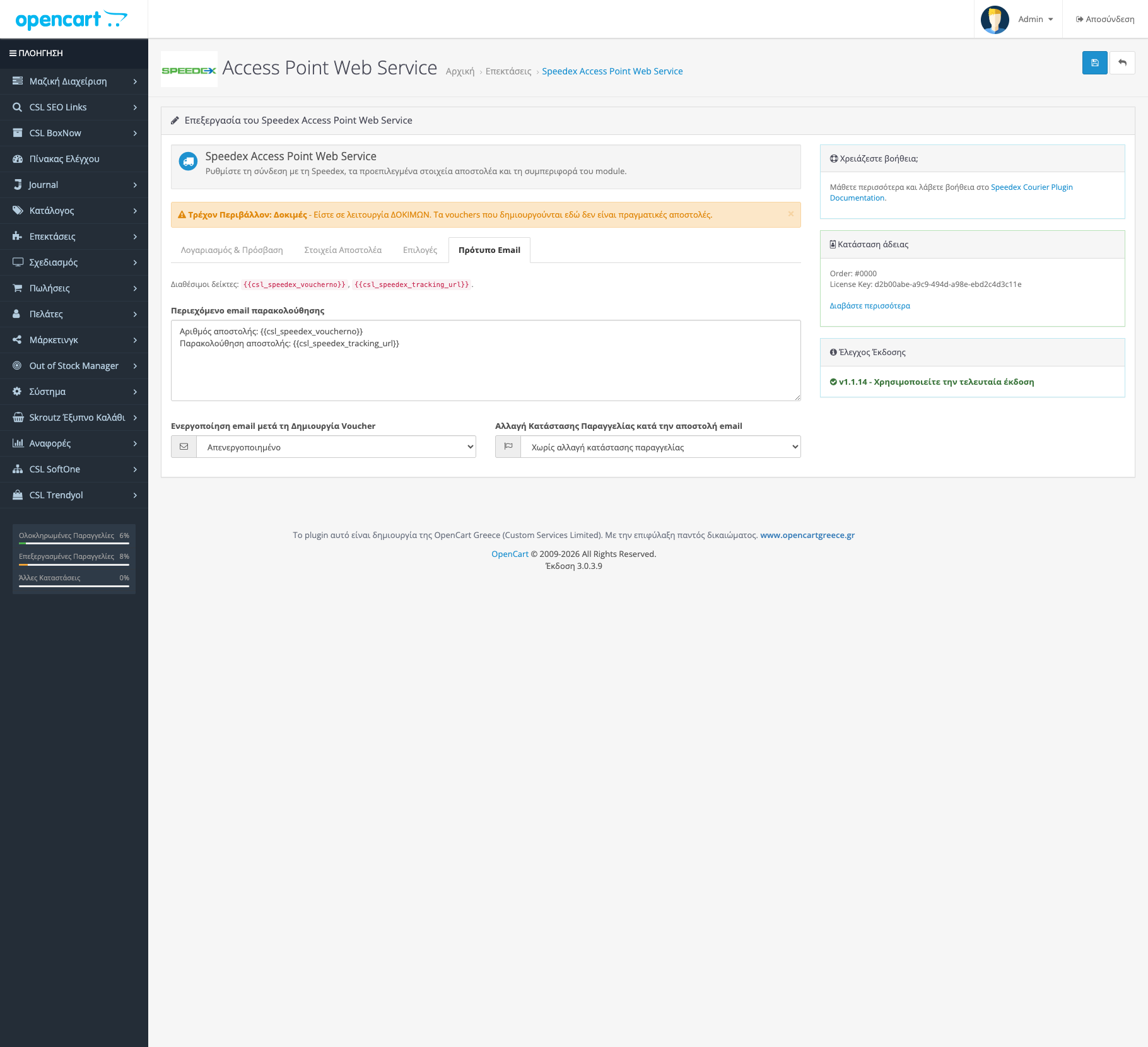Click the Ολοκληρωμένες Παραγγελίες progress bar

pyautogui.click(x=74, y=543)
